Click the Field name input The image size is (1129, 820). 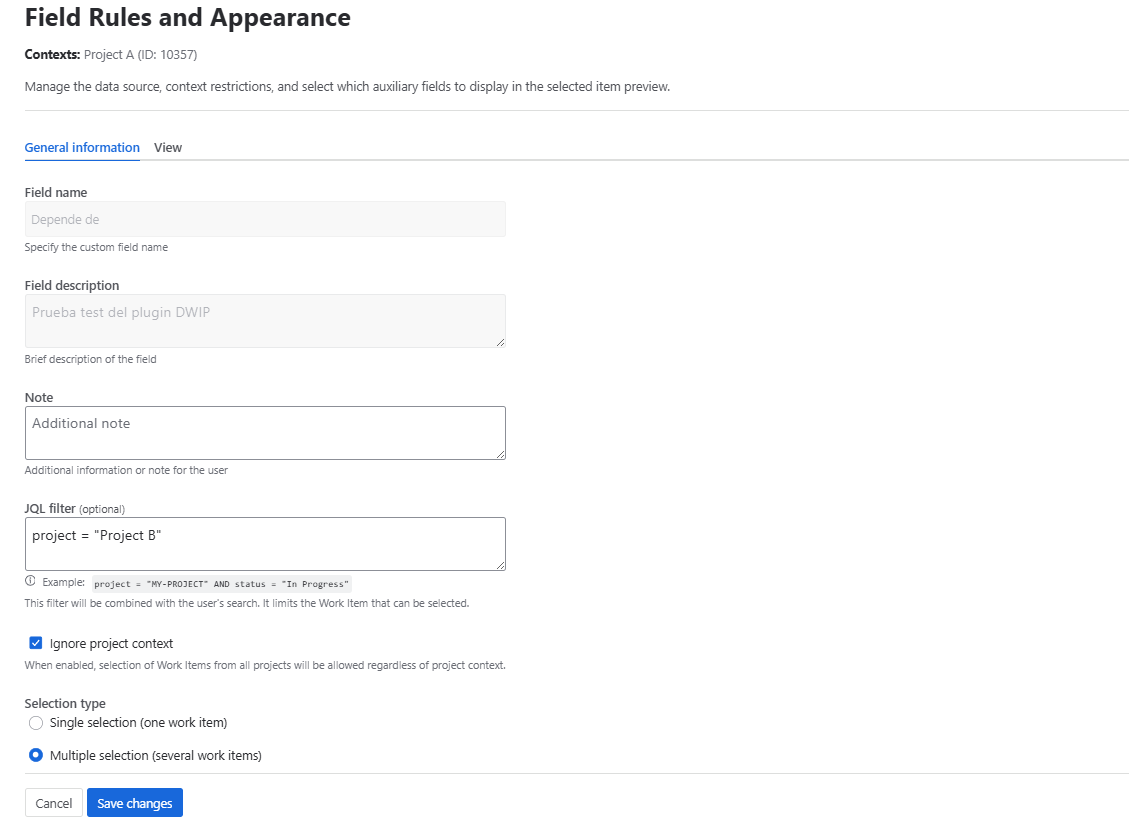(x=265, y=219)
